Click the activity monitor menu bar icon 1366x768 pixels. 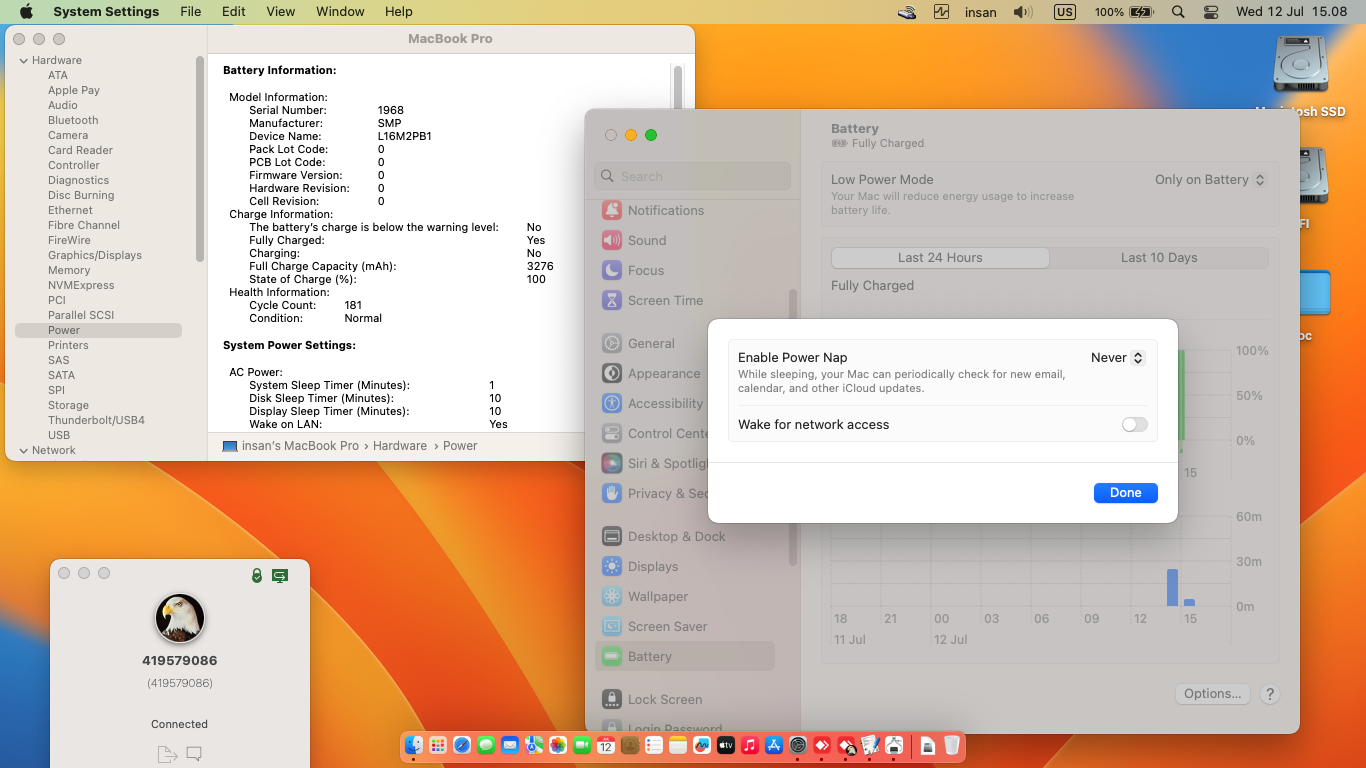pos(941,12)
